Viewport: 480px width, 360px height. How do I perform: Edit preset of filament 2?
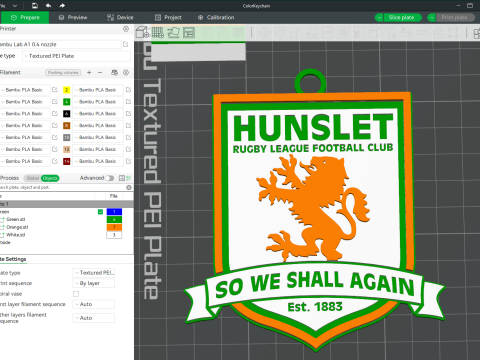(x=128, y=90)
